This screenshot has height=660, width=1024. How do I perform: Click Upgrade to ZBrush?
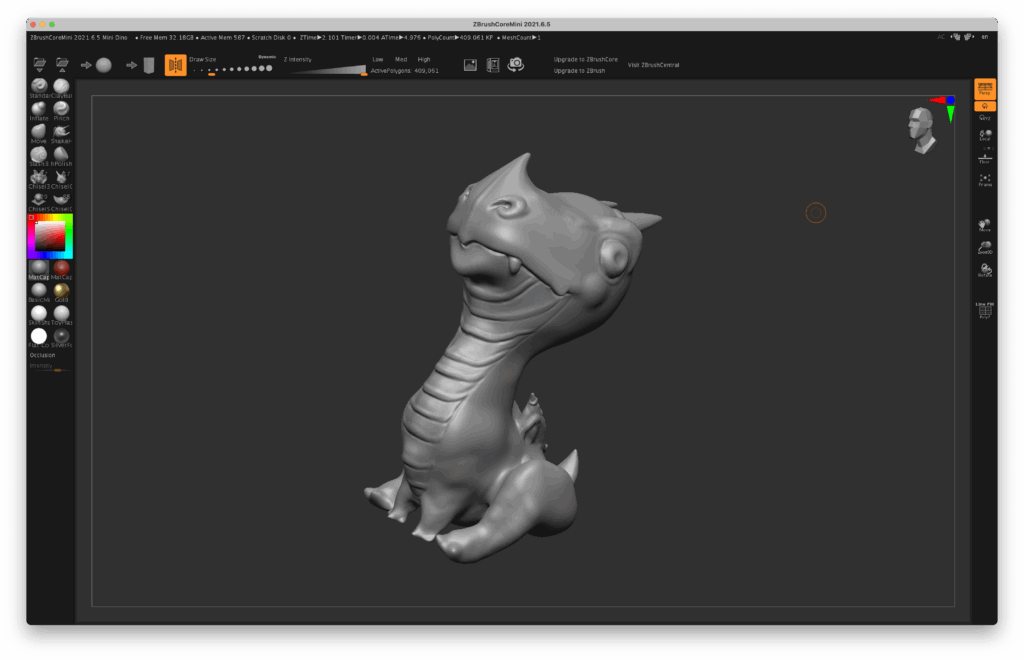point(579,71)
